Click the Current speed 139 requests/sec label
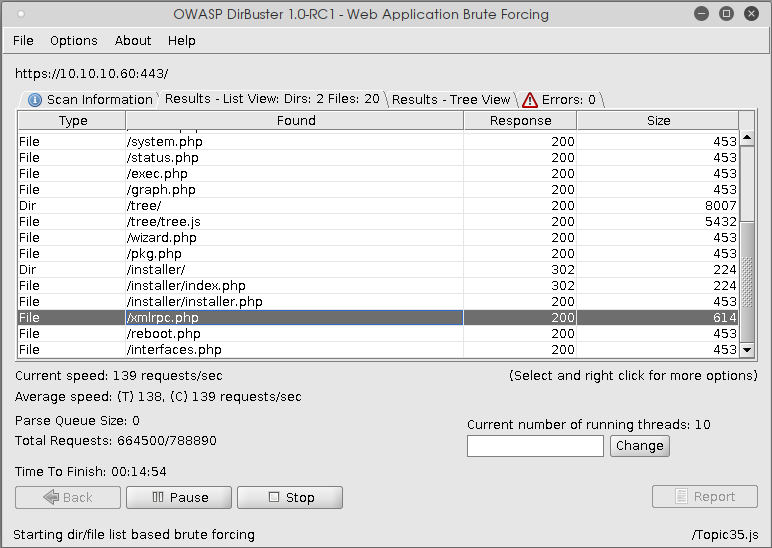Image resolution: width=772 pixels, height=548 pixels. click(119, 376)
